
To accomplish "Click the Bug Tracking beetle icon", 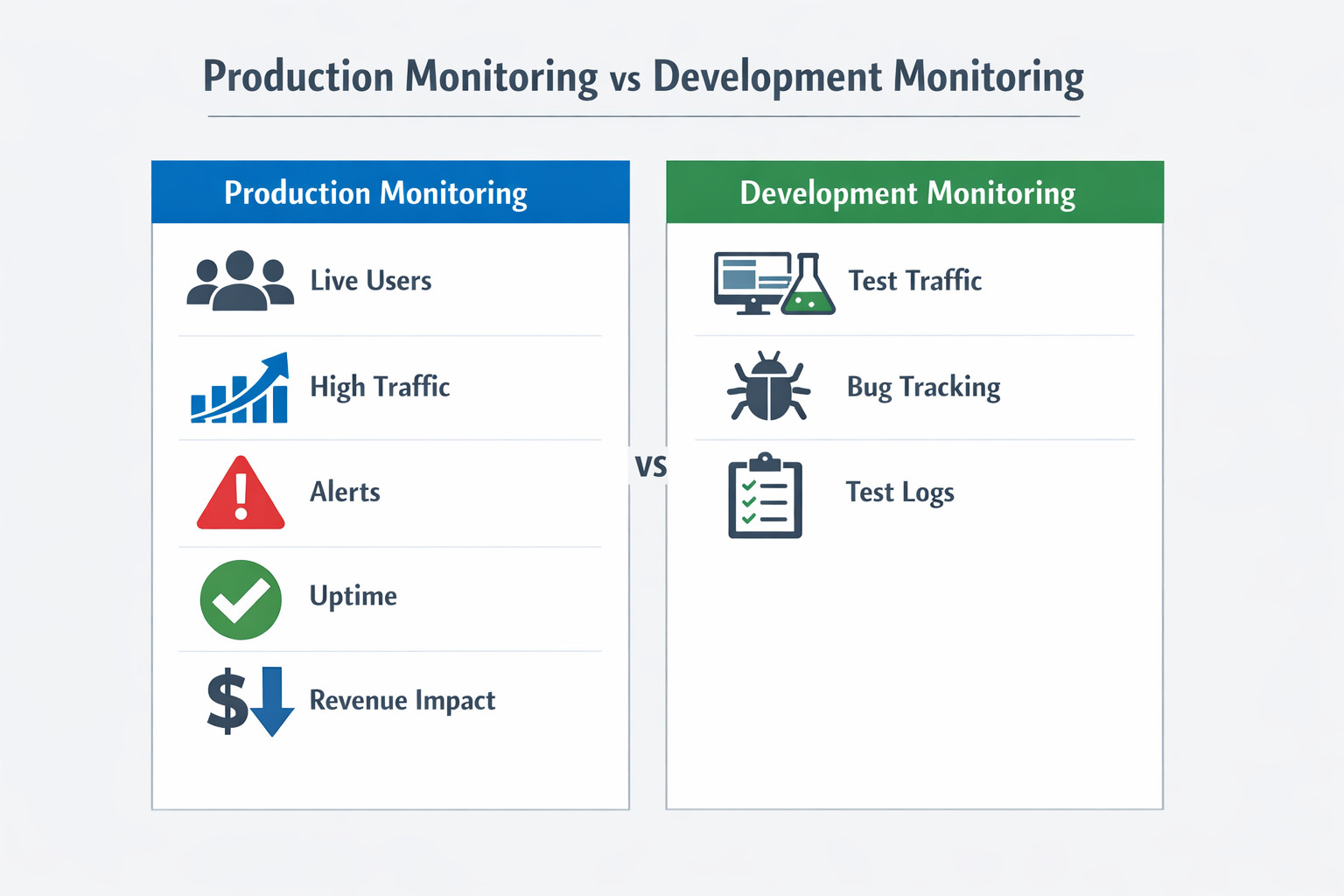I will (768, 387).
